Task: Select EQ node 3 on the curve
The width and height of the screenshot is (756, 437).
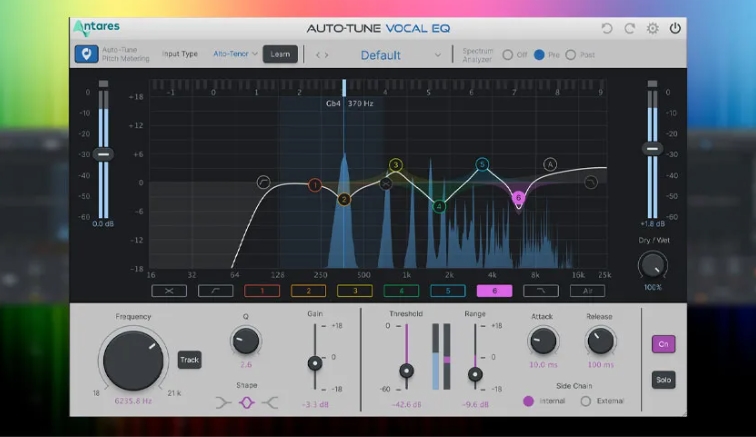Action: [x=395, y=165]
